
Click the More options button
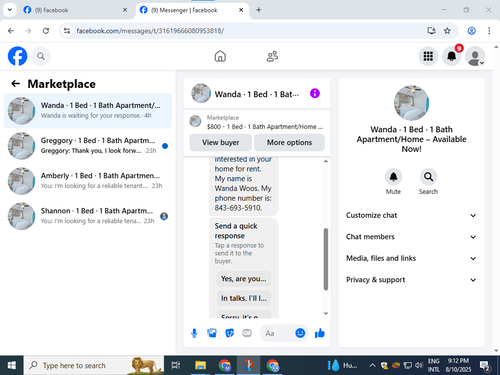coord(289,142)
